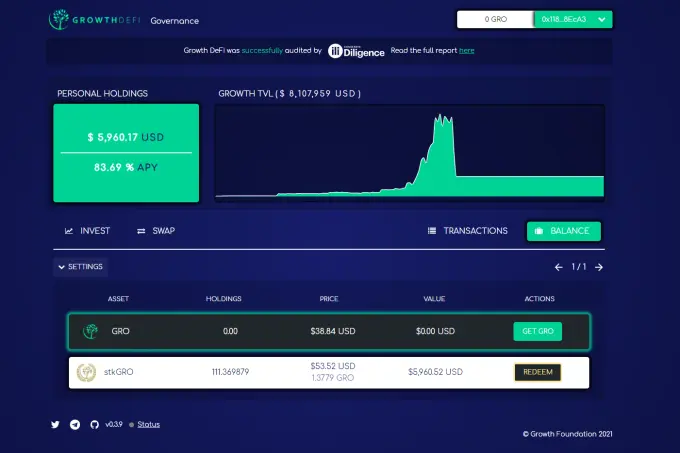The height and width of the screenshot is (453, 680).
Task: Click the 0 GRO balance field
Action: (496, 20)
